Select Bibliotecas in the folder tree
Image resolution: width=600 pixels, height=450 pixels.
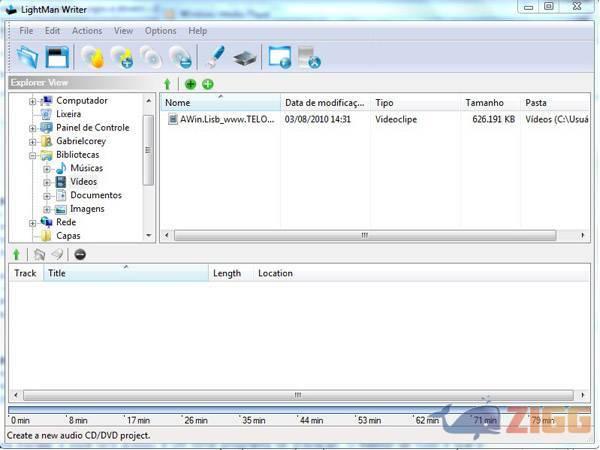click(x=78, y=155)
